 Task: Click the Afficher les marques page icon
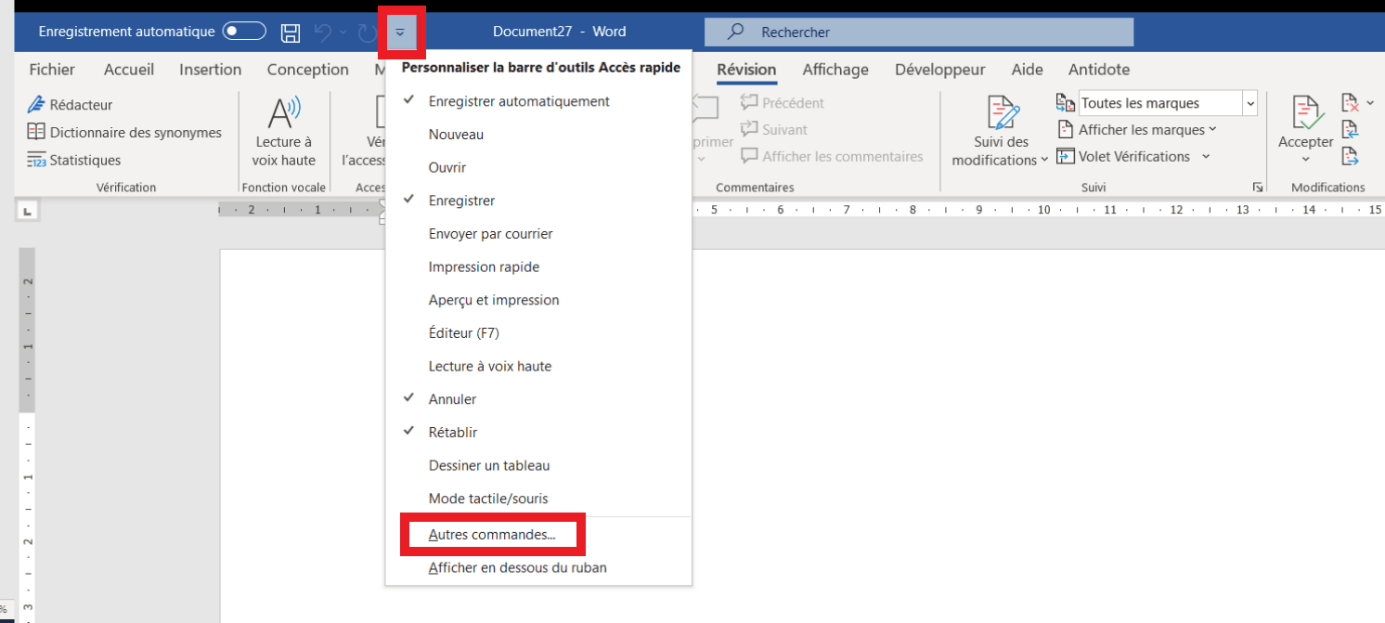point(1065,130)
